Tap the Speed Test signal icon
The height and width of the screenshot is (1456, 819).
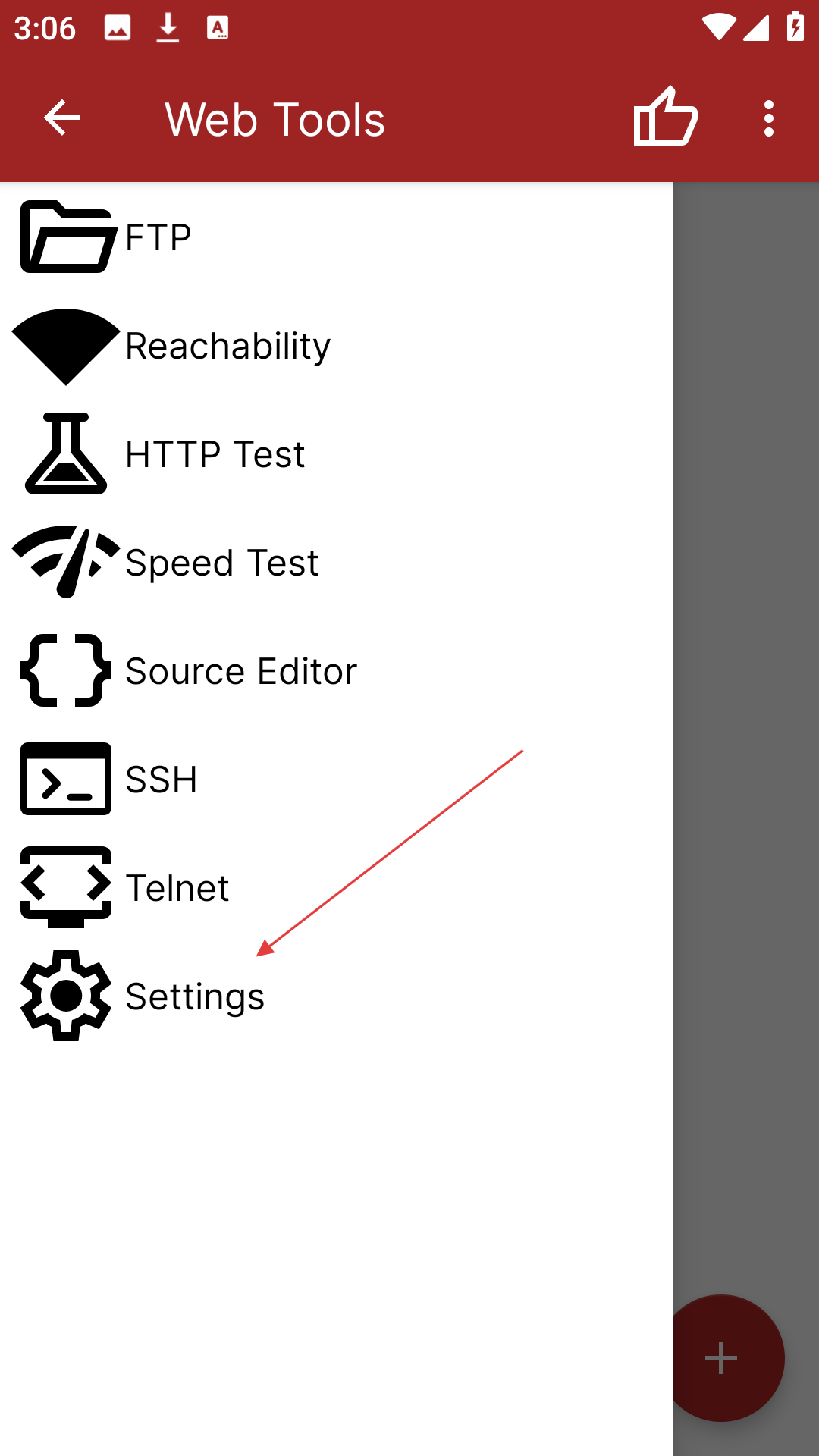(66, 561)
